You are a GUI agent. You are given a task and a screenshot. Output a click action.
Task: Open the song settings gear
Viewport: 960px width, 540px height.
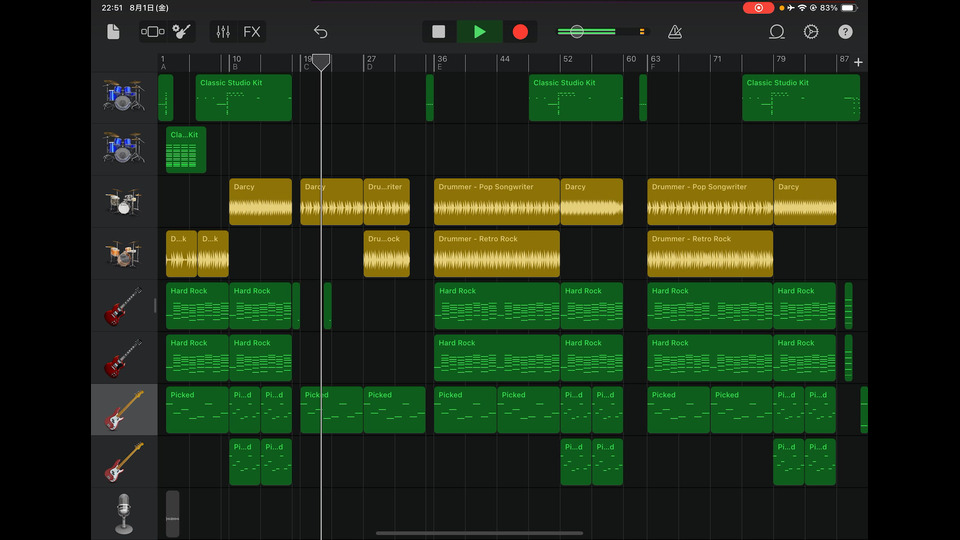coord(811,32)
